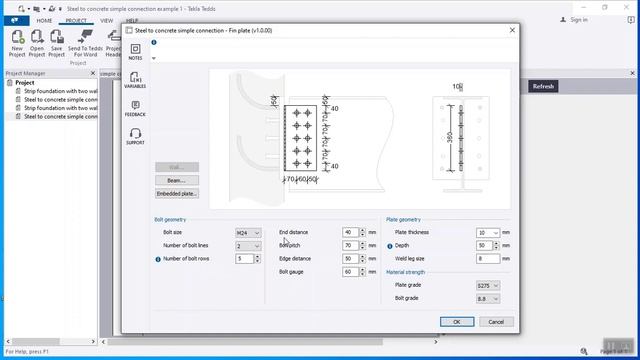The height and width of the screenshot is (360, 640).
Task: Click the Sign in user icon
Action: tap(563, 20)
